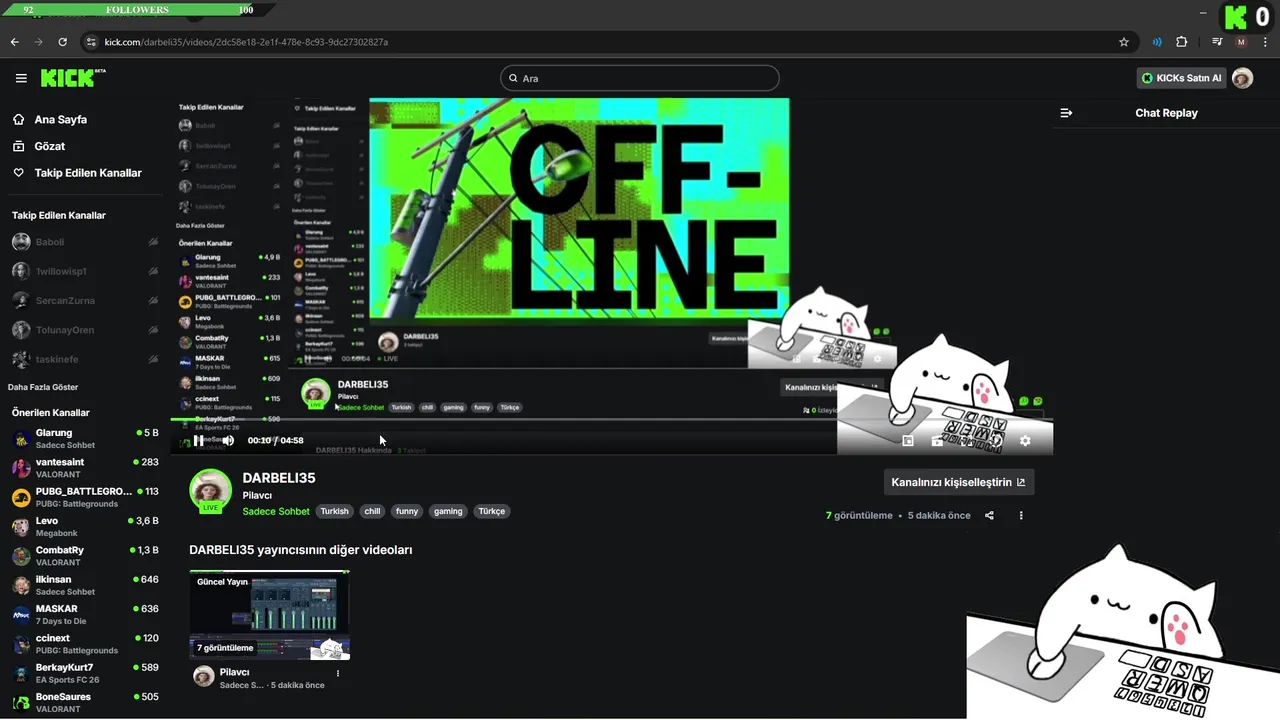Open recommended channel BoneSaures
The width and height of the screenshot is (1280, 720).
(84, 702)
